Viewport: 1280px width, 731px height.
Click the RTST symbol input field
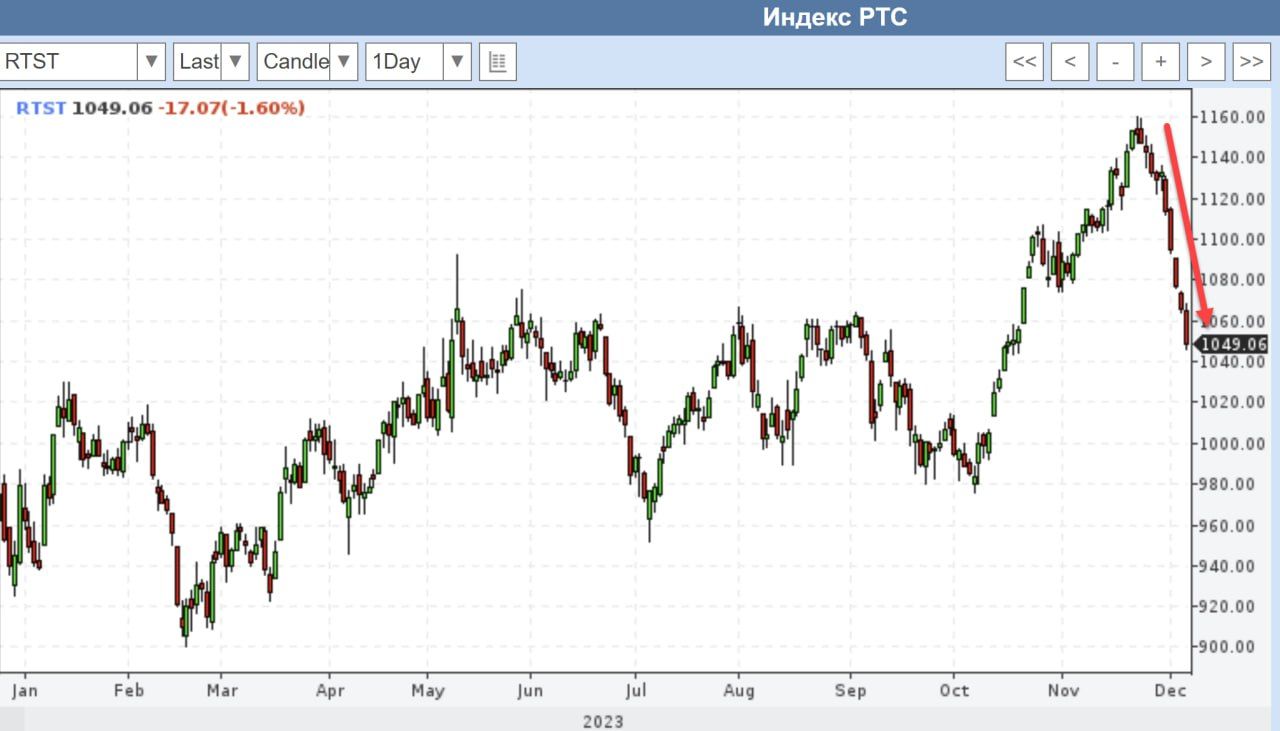pos(68,61)
